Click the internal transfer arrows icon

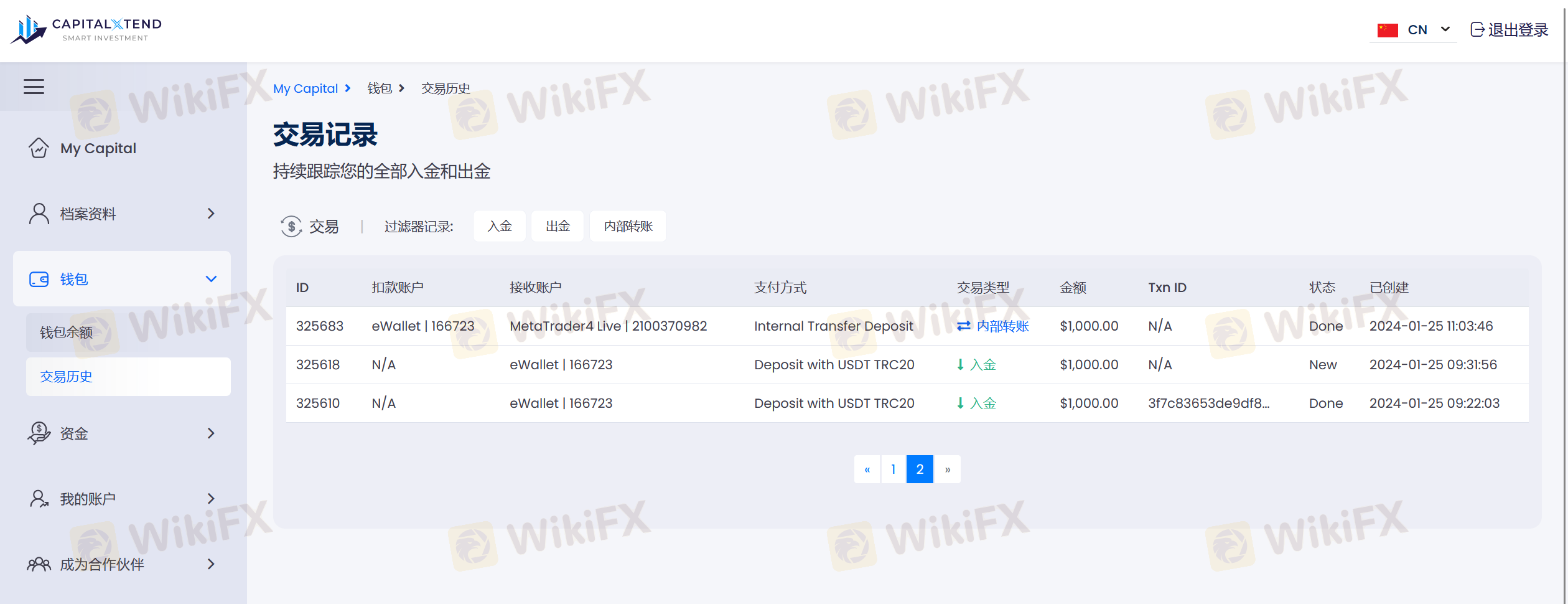964,326
